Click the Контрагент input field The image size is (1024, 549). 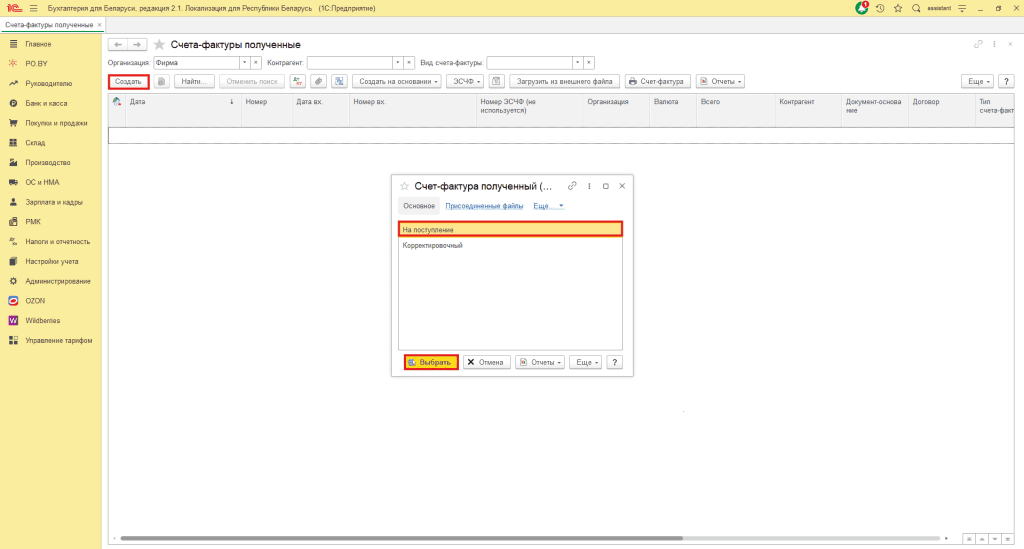click(348, 63)
